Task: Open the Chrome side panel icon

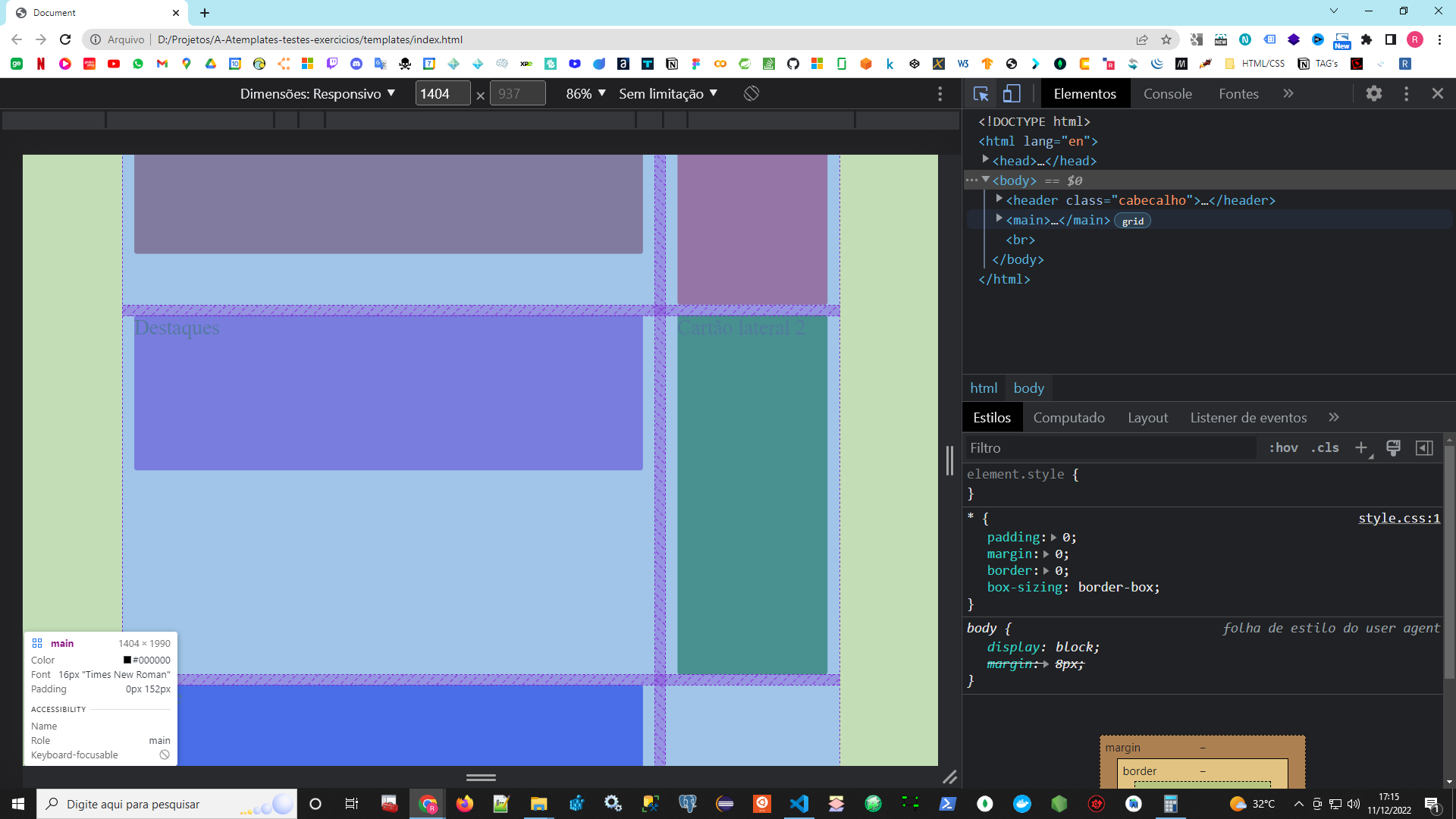Action: point(1391,39)
